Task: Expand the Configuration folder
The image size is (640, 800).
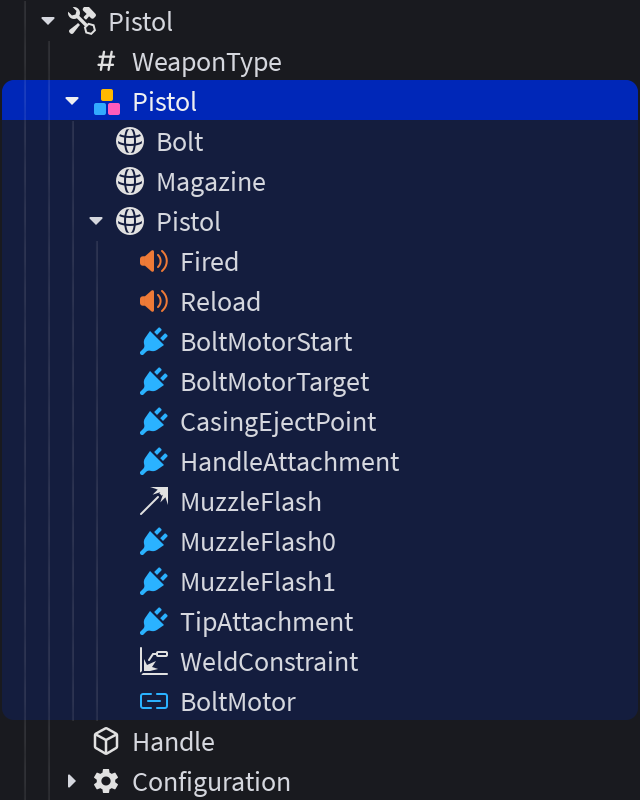Action: 72,781
